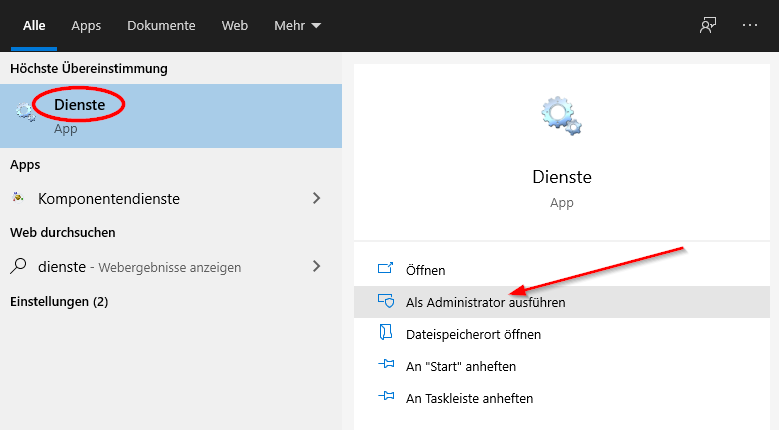The height and width of the screenshot is (430, 779).
Task: Click the magnifier icon beside web result
Action: [x=18, y=267]
